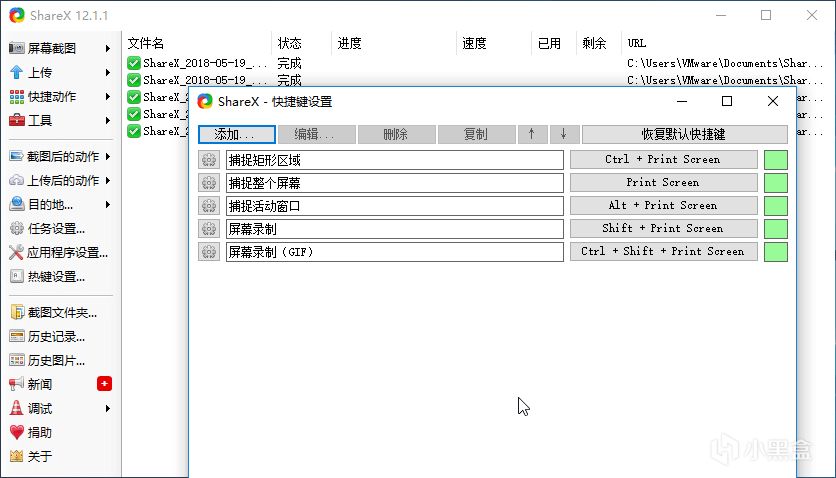
Task: Click the 截图后的动作 image icon
Action: click(x=17, y=157)
